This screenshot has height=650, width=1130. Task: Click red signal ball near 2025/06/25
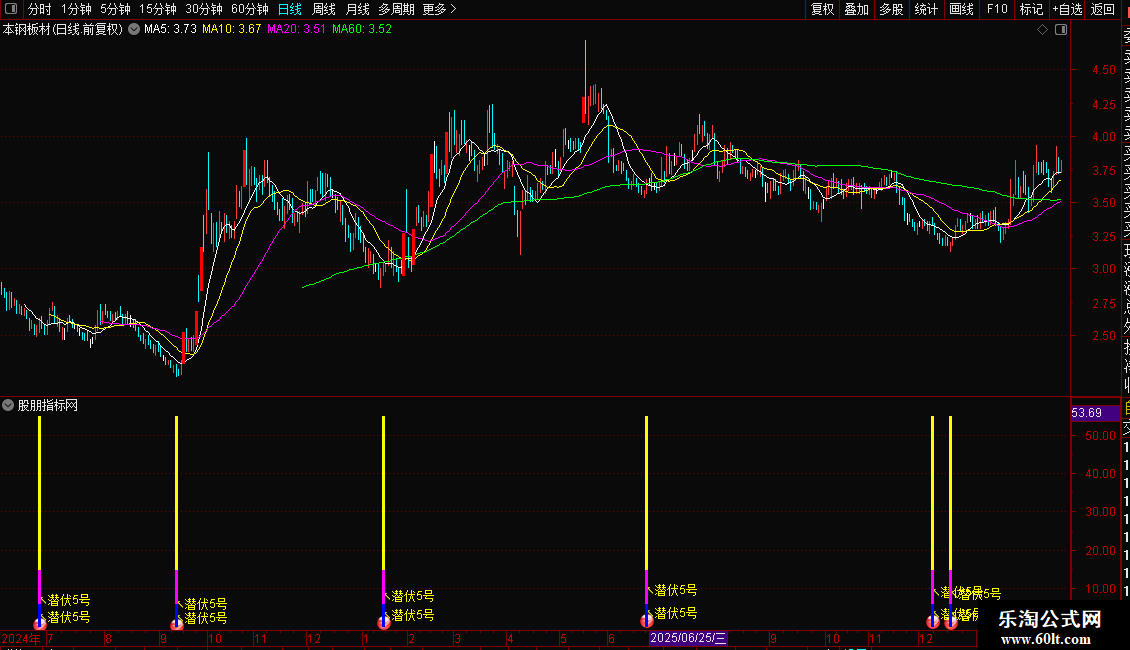[x=646, y=620]
